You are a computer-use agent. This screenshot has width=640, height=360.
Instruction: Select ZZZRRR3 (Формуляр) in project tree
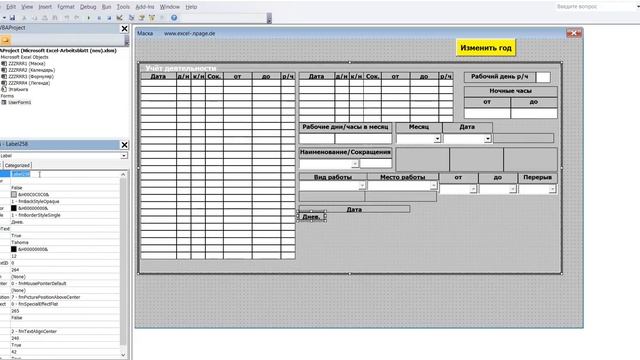tap(31, 76)
